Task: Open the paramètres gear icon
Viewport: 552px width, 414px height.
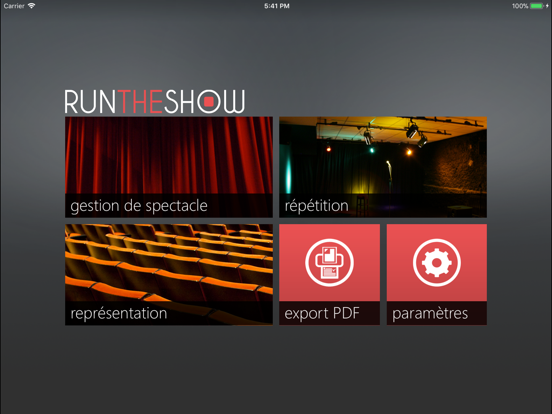Action: coord(437,263)
